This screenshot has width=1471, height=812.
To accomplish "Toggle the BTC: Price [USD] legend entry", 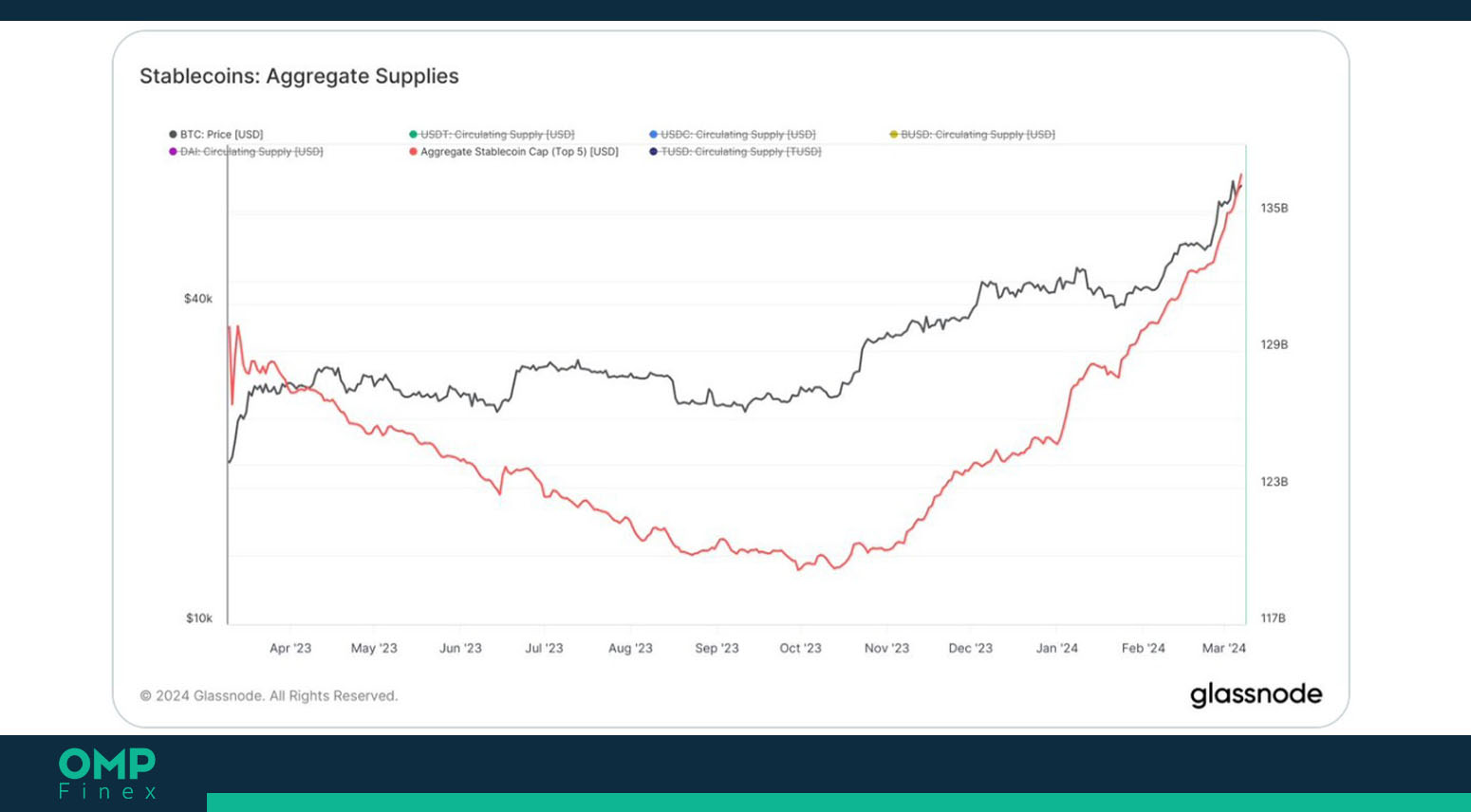I will coord(216,135).
